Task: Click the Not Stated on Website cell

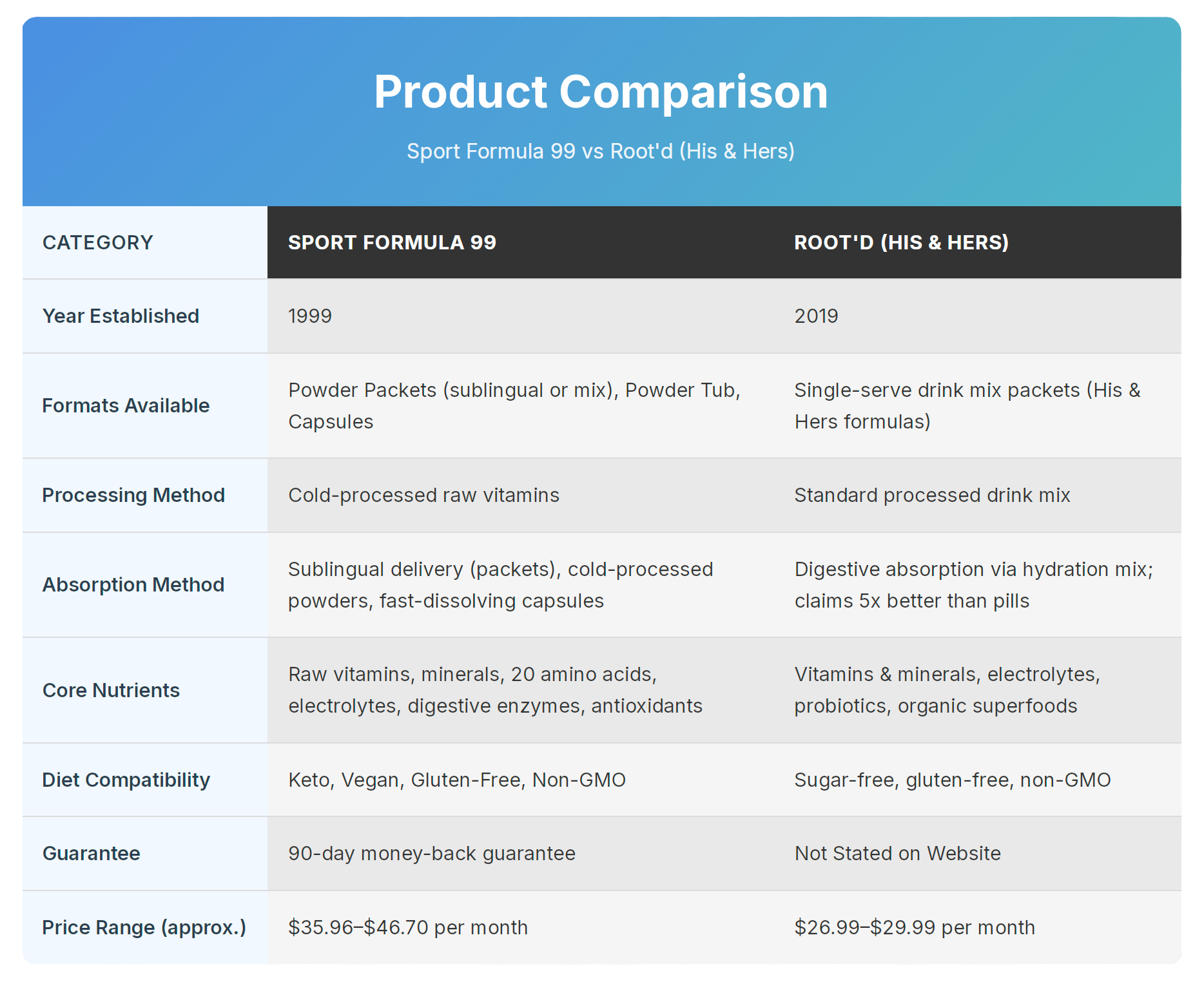Action: click(x=897, y=854)
